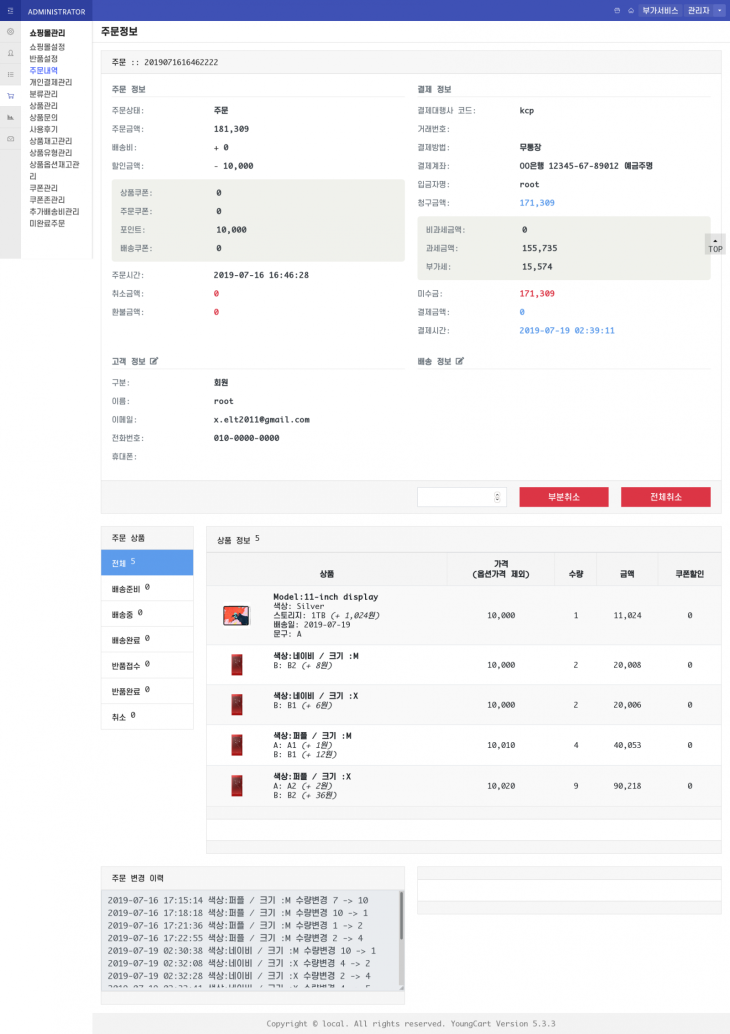
Task: Open 미완료주문 in side menu
Action: point(47,224)
